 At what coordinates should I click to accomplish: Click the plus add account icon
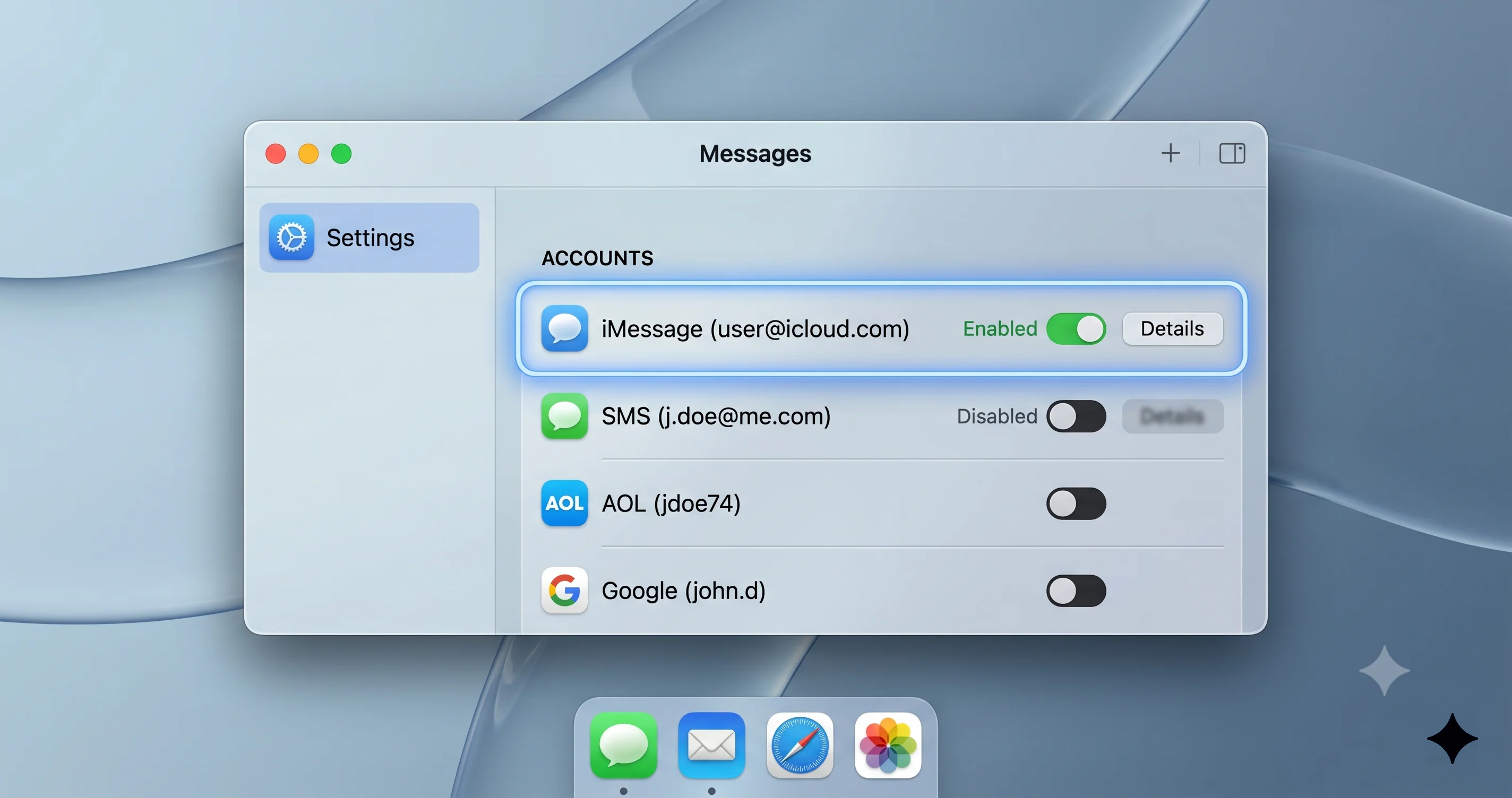[1171, 153]
